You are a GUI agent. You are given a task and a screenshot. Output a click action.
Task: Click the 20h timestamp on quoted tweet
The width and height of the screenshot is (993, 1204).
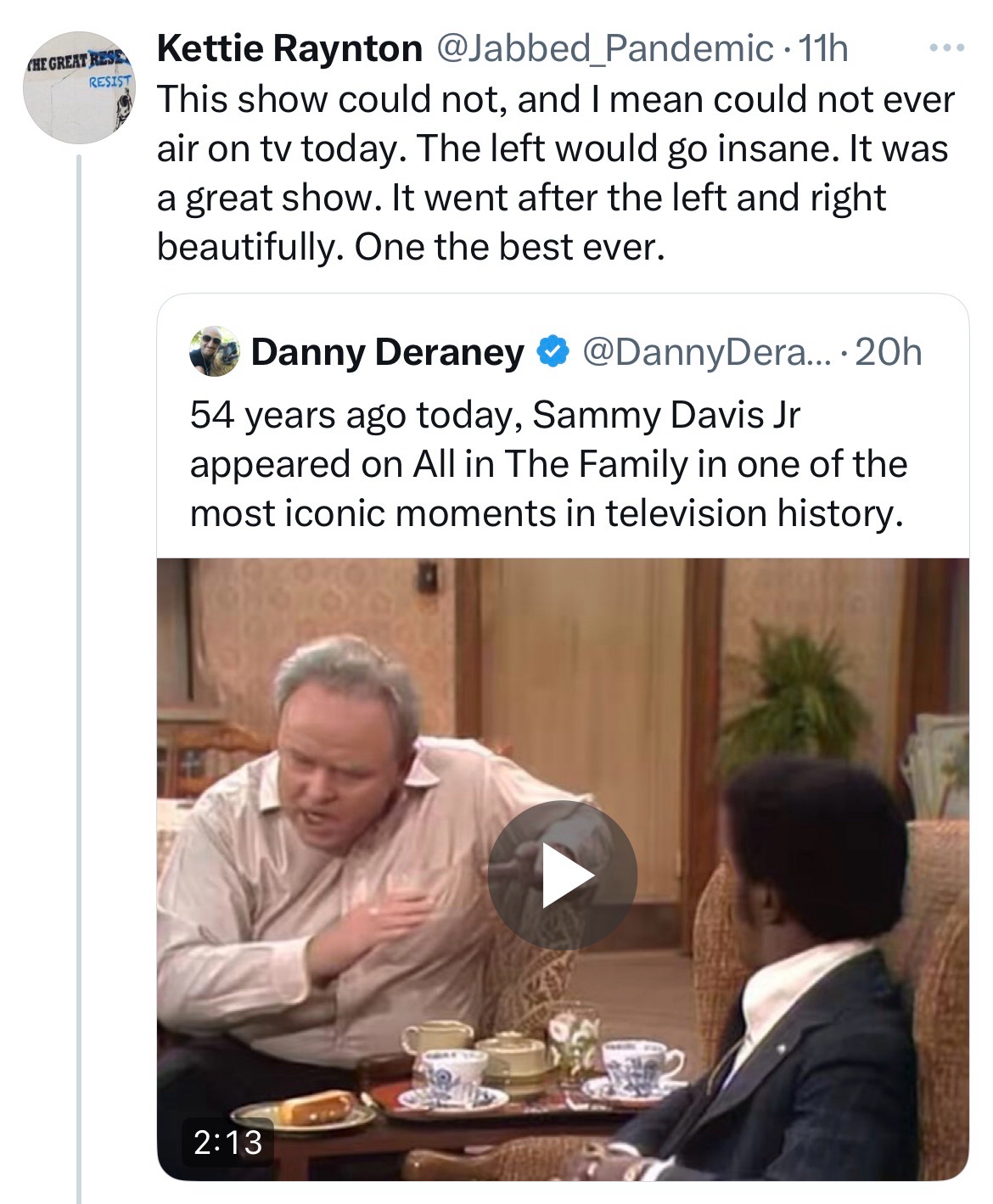point(889,351)
